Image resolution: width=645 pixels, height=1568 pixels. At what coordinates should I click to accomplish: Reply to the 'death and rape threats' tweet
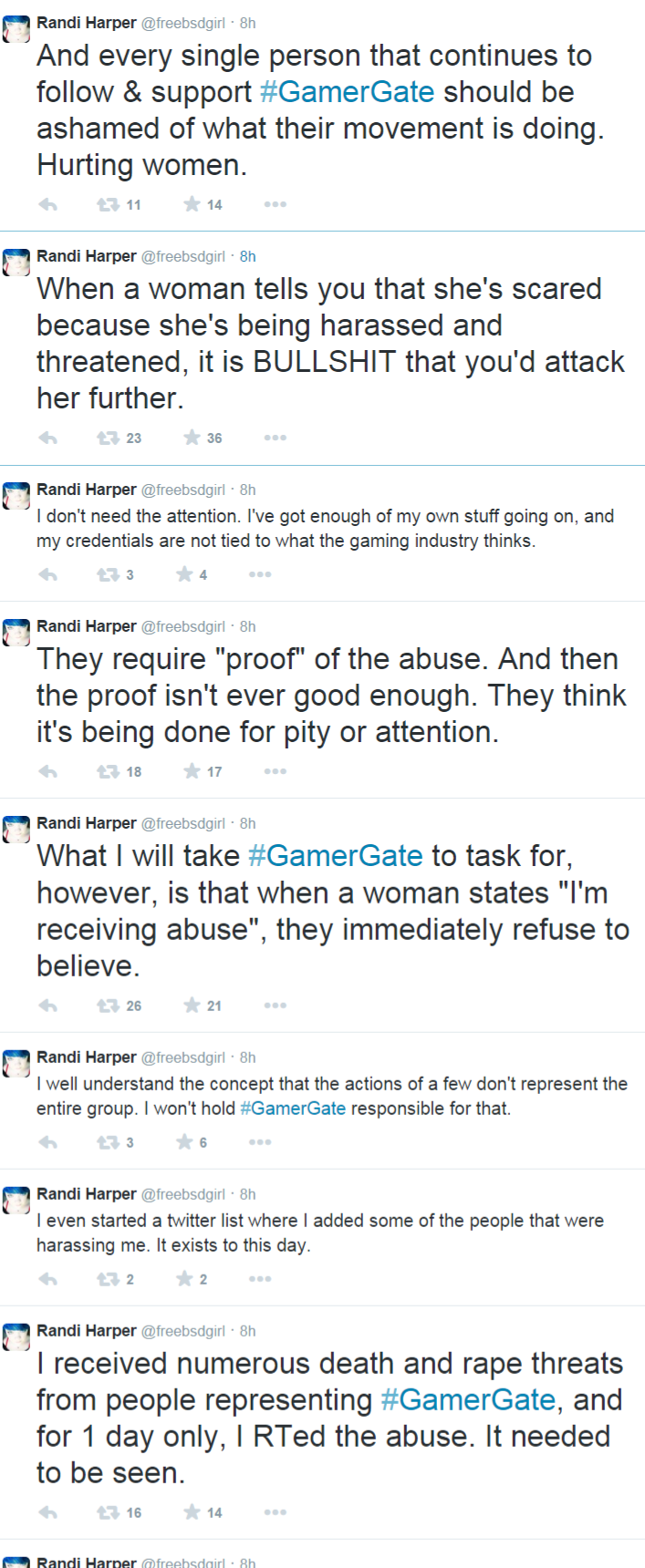[x=48, y=1512]
